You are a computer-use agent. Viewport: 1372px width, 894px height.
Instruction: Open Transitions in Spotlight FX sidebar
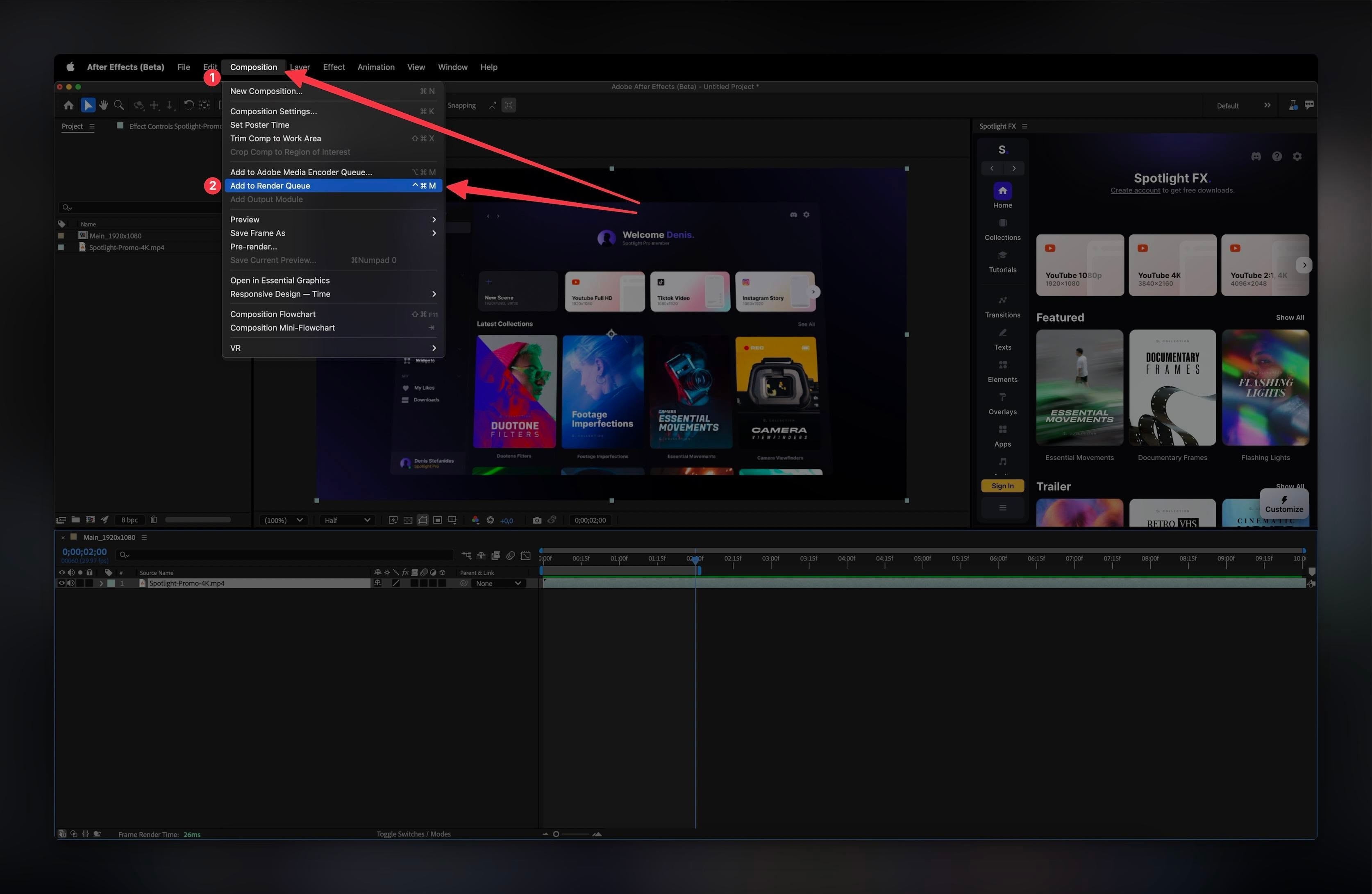click(x=1002, y=306)
